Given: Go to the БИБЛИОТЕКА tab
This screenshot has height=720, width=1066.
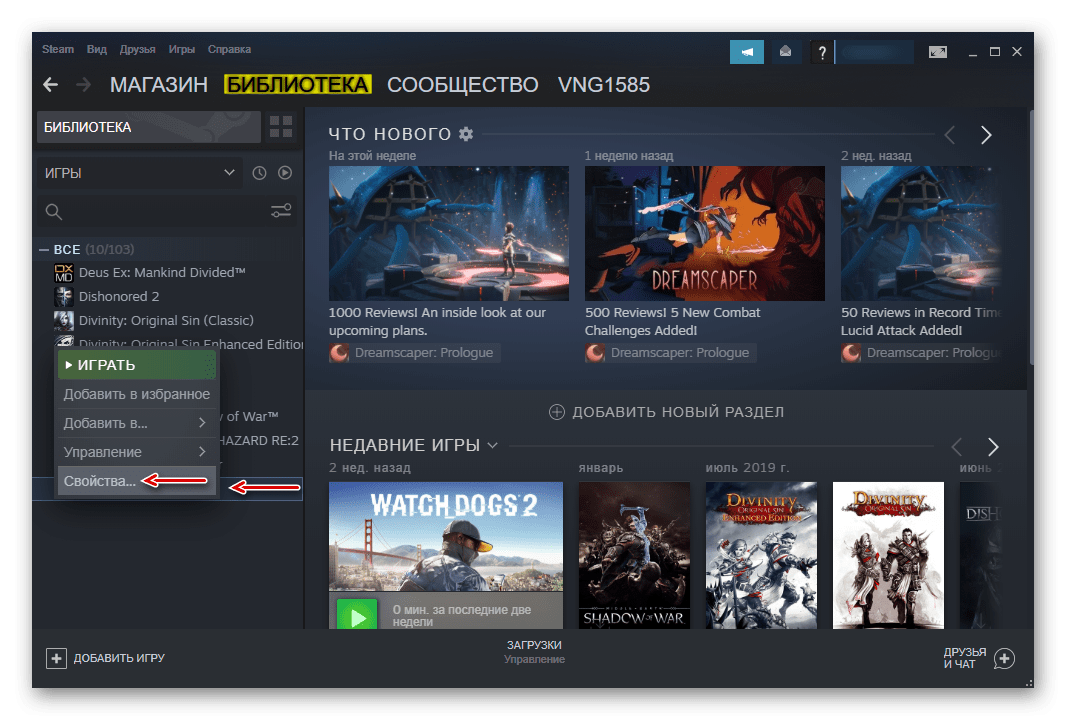Looking at the screenshot, I should pos(298,84).
